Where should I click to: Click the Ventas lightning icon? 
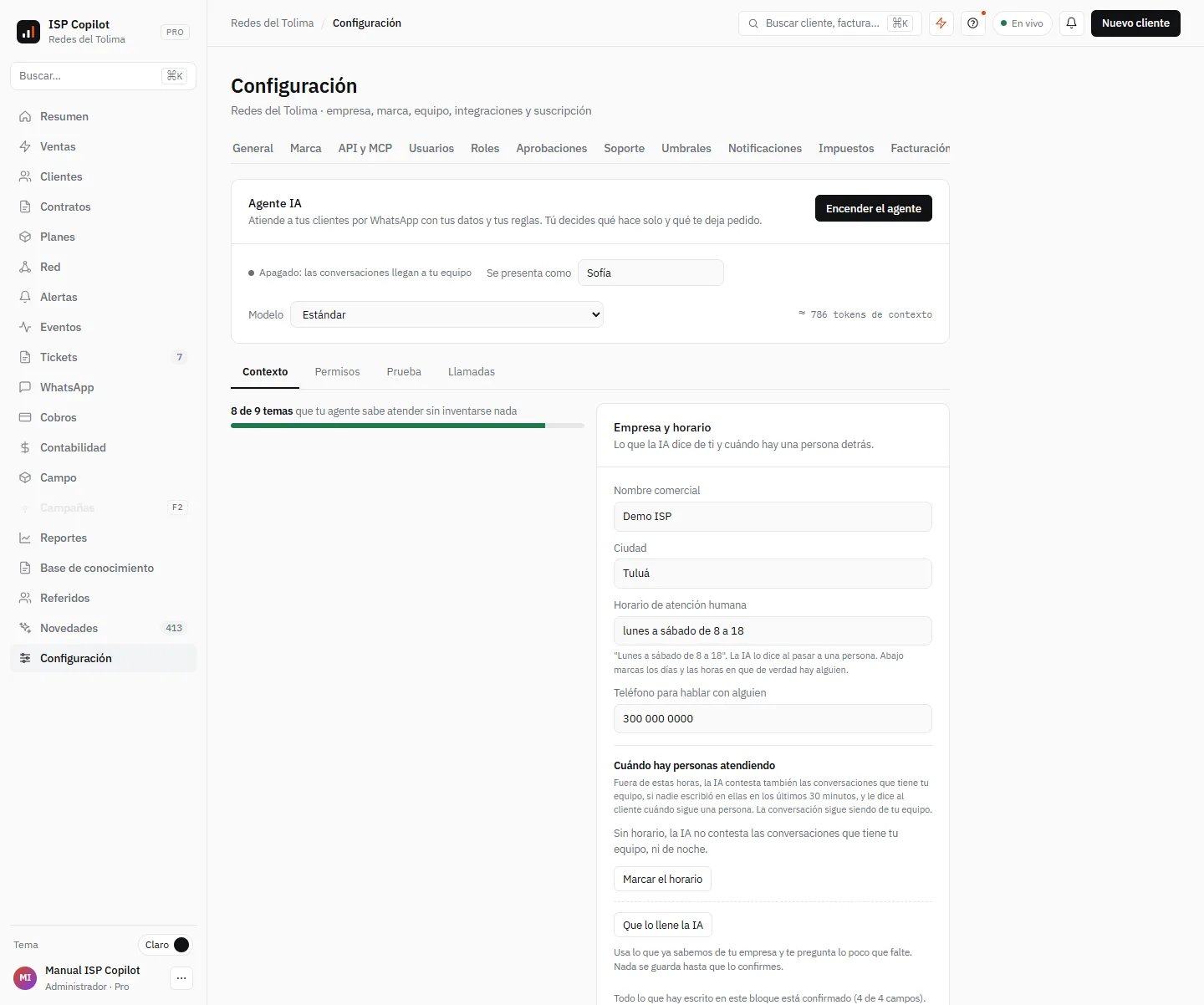click(x=25, y=147)
